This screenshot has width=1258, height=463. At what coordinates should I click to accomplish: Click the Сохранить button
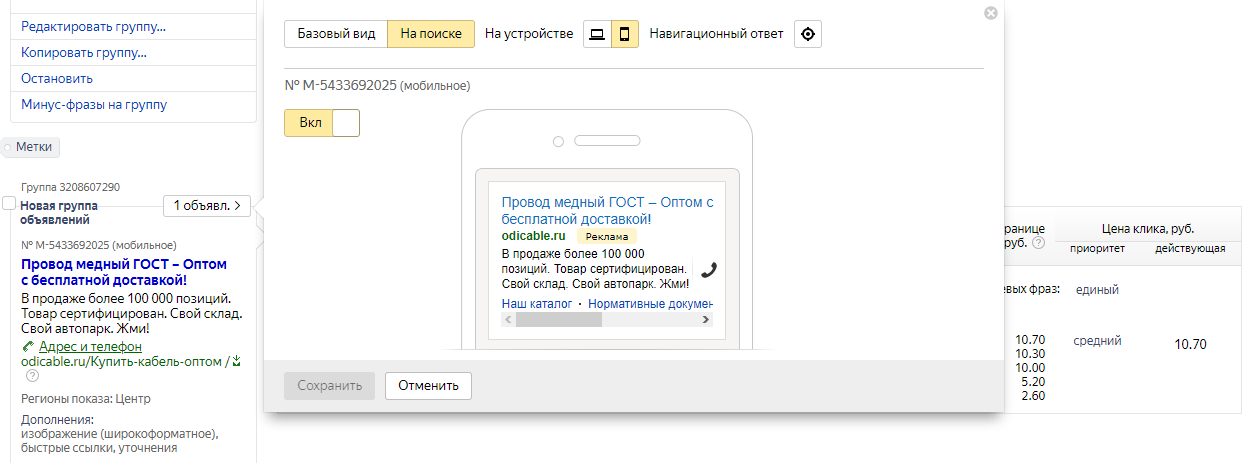coord(329,386)
